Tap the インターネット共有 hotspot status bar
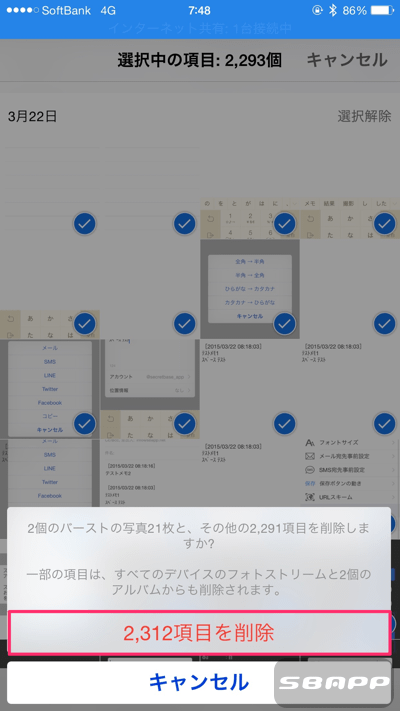The height and width of the screenshot is (711, 400). click(x=200, y=29)
